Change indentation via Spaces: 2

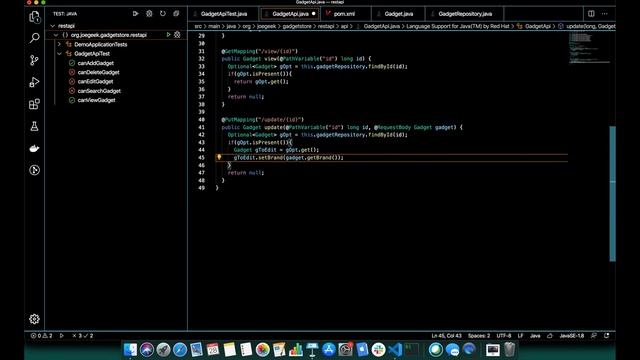(479, 336)
